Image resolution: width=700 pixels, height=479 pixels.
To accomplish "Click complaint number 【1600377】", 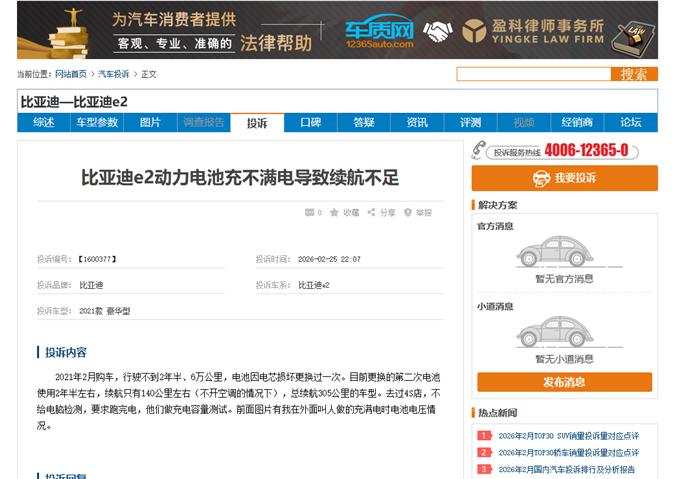I will point(97,259).
